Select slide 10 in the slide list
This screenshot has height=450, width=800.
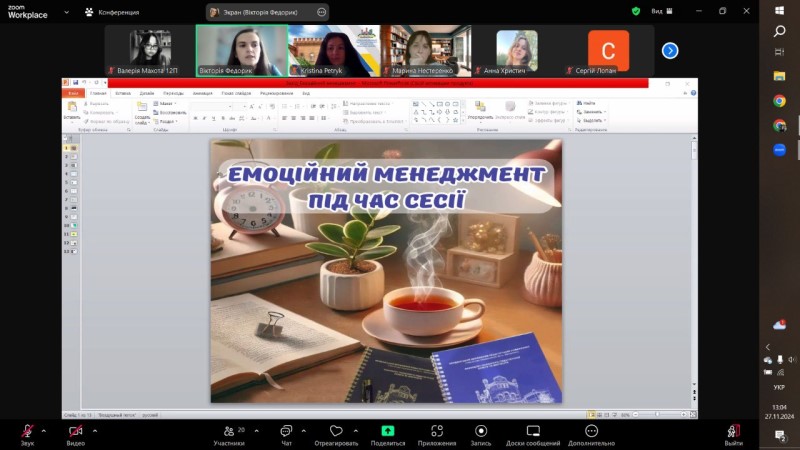[71, 226]
